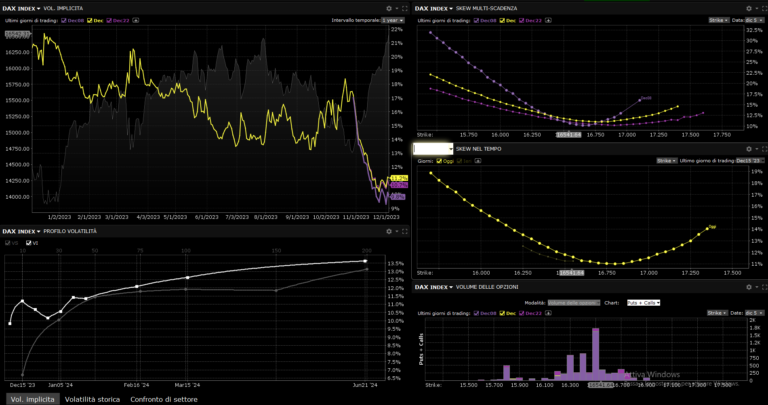Open settings gear in Vol. Implicita panel
The height and width of the screenshot is (405, 768).
[x=389, y=8]
